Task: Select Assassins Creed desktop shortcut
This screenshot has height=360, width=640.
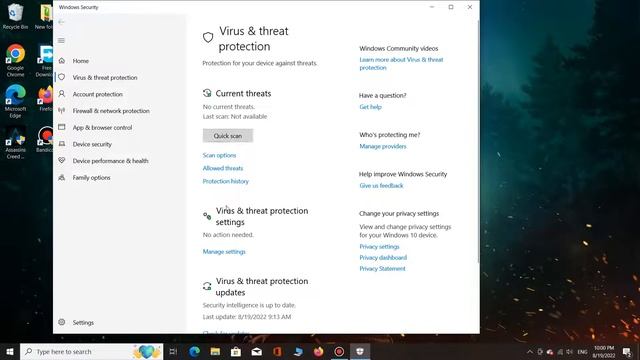Action: tap(15, 143)
